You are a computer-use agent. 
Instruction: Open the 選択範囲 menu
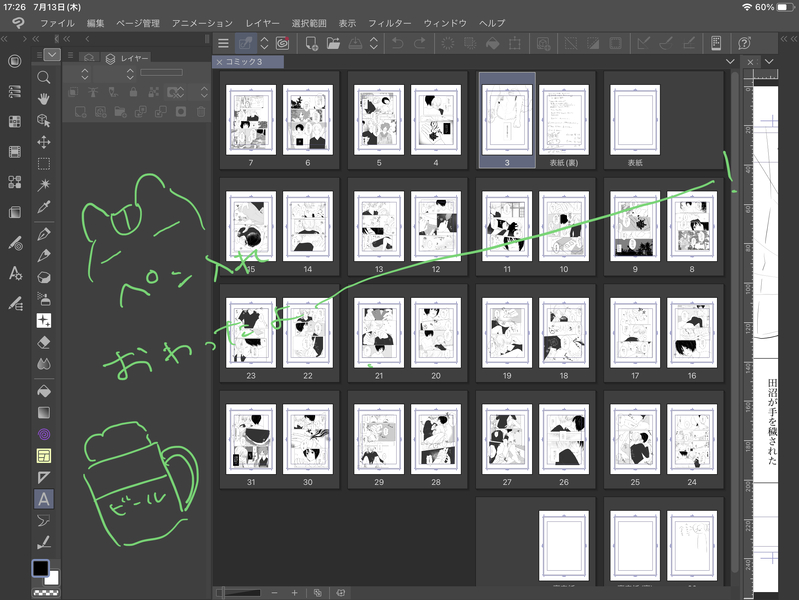tap(309, 23)
